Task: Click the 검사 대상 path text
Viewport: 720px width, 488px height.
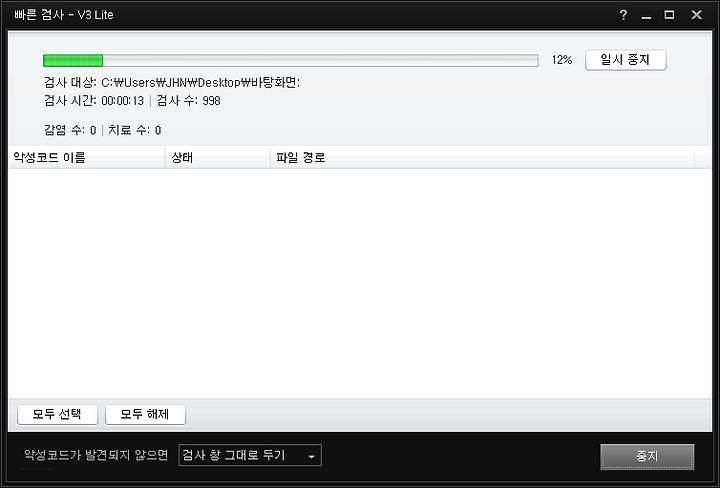Action: (172, 83)
